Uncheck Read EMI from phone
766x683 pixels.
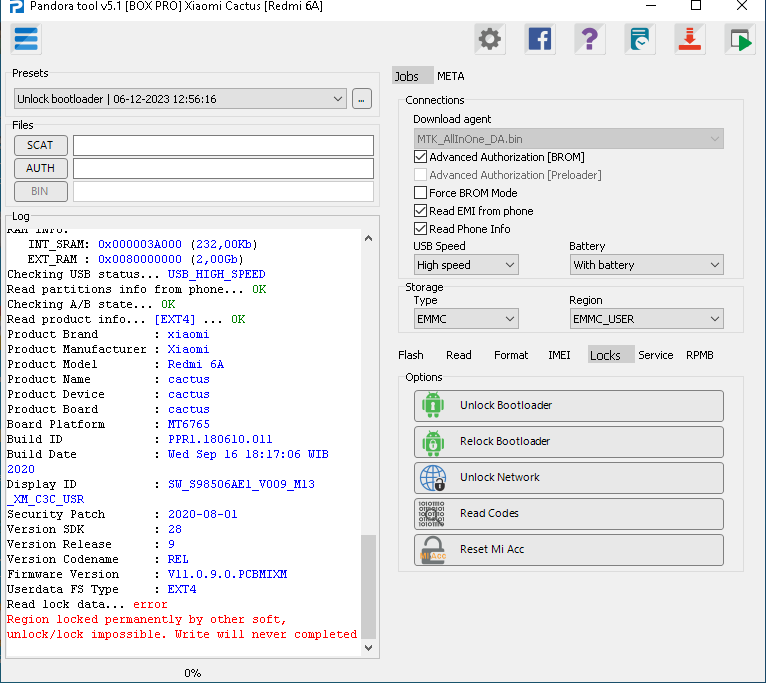(420, 211)
